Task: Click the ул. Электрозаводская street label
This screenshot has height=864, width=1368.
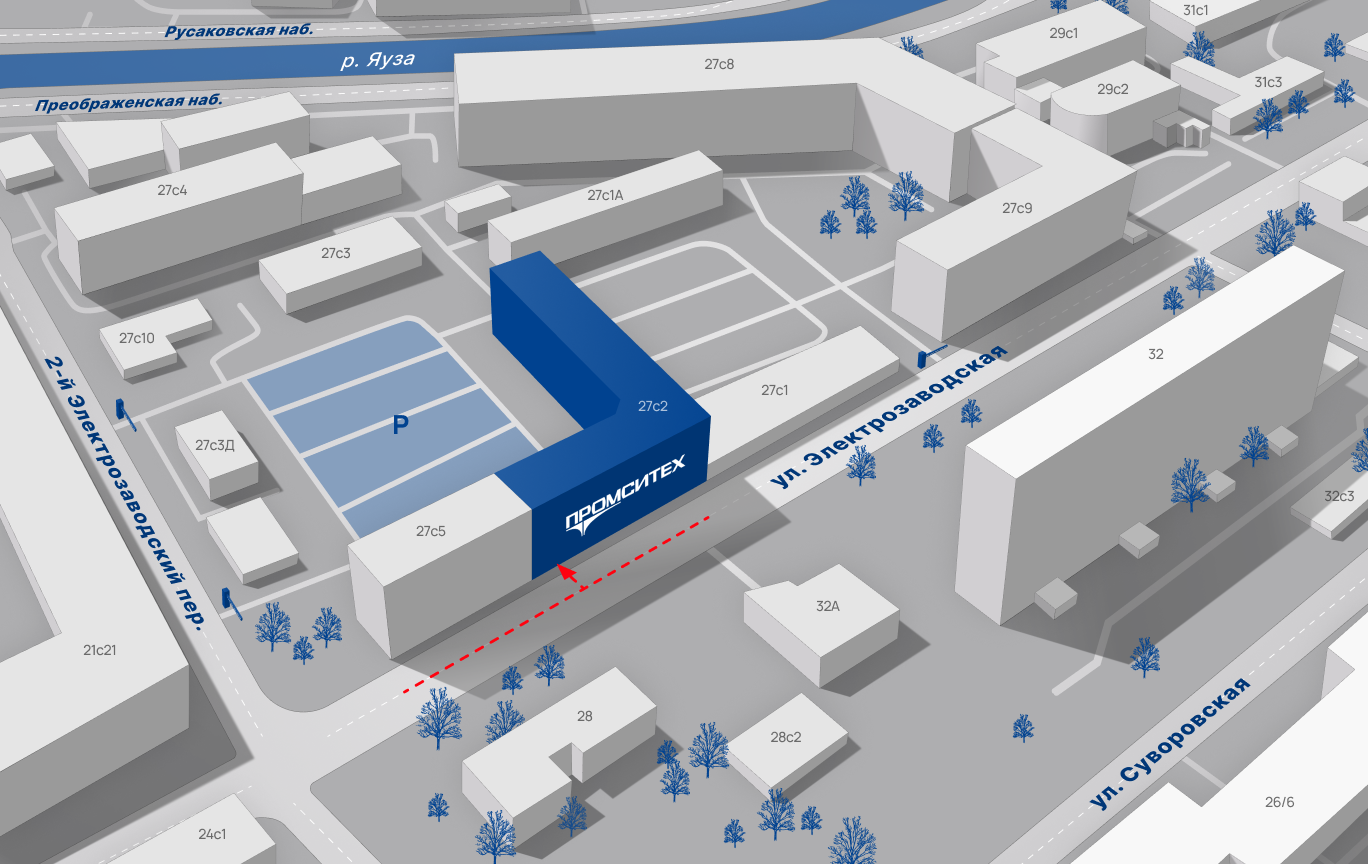Action: click(x=887, y=418)
